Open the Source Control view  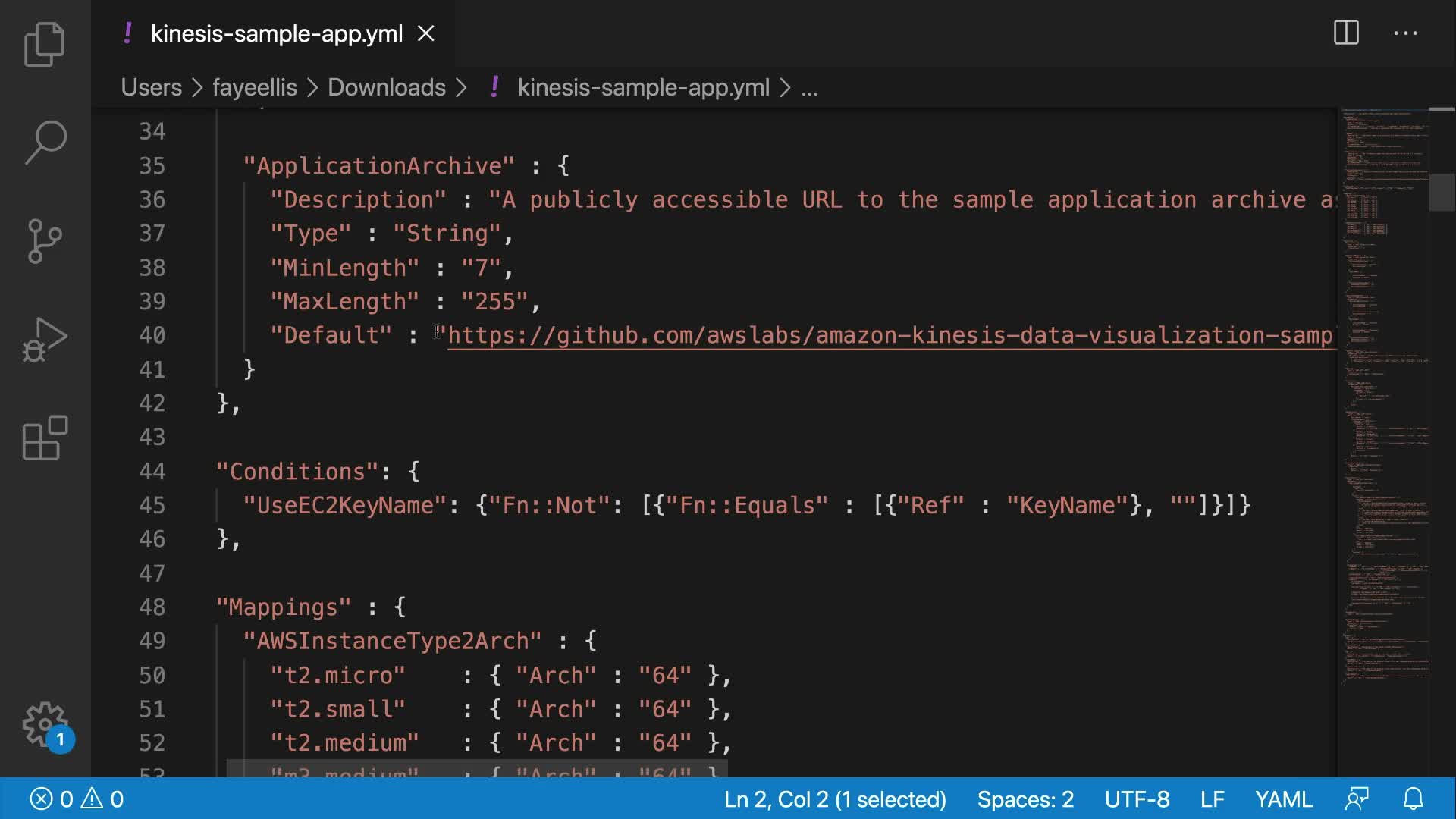[45, 241]
